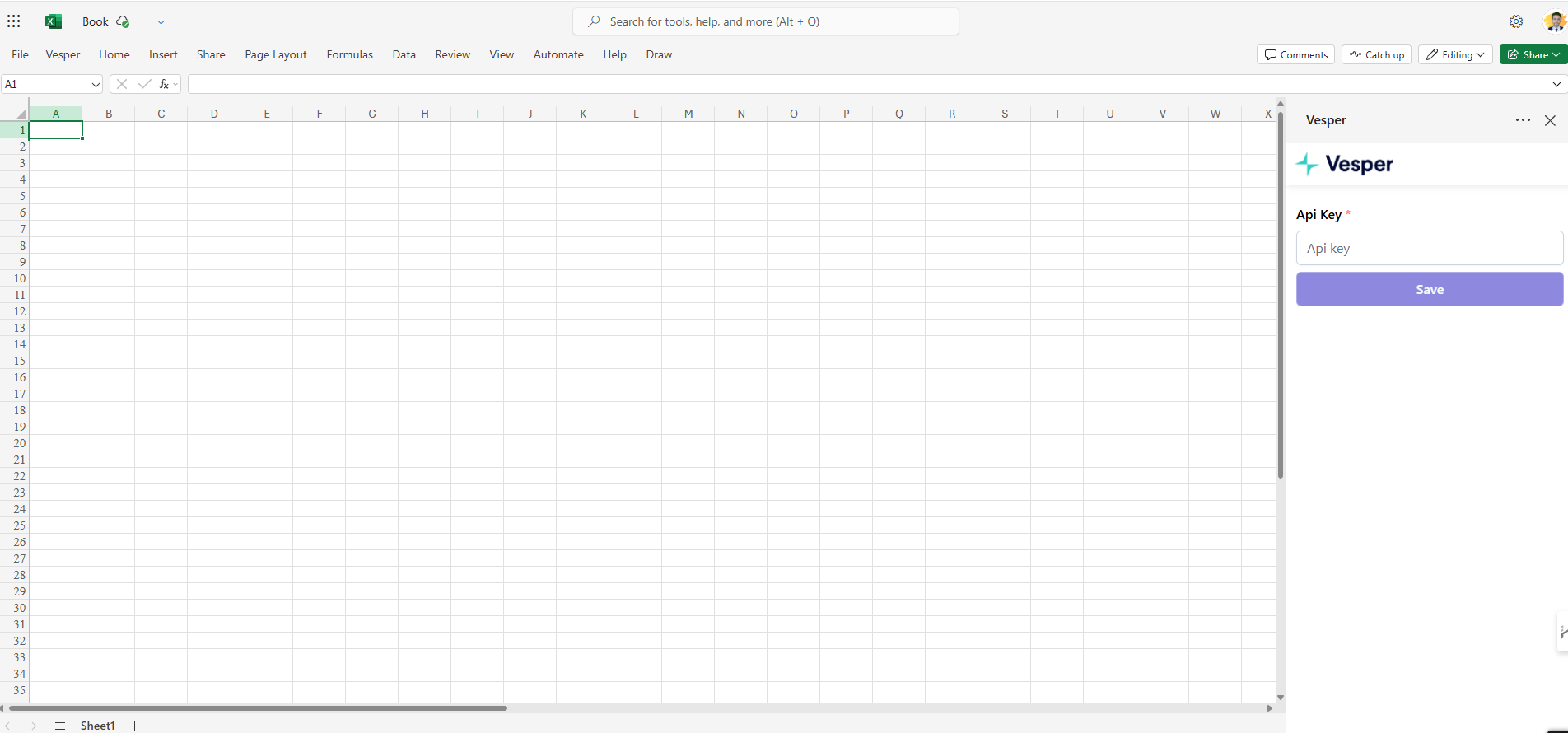This screenshot has width=1568, height=733.
Task: Click inside the formula bar
Action: [x=869, y=84]
